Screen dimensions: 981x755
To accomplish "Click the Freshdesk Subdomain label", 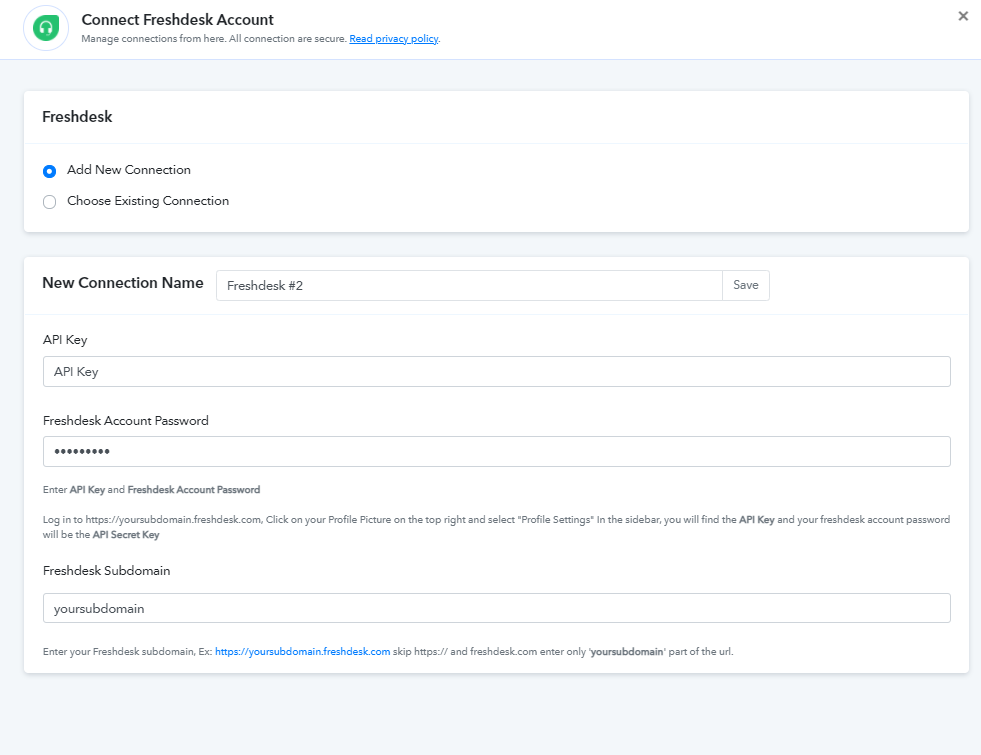I will click(106, 570).
